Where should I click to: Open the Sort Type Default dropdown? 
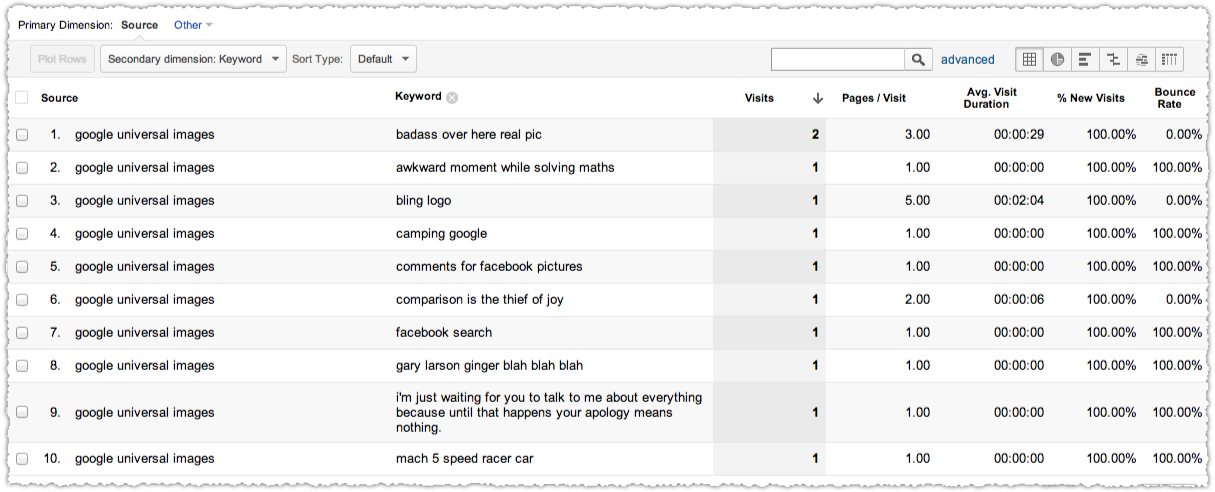tap(383, 59)
